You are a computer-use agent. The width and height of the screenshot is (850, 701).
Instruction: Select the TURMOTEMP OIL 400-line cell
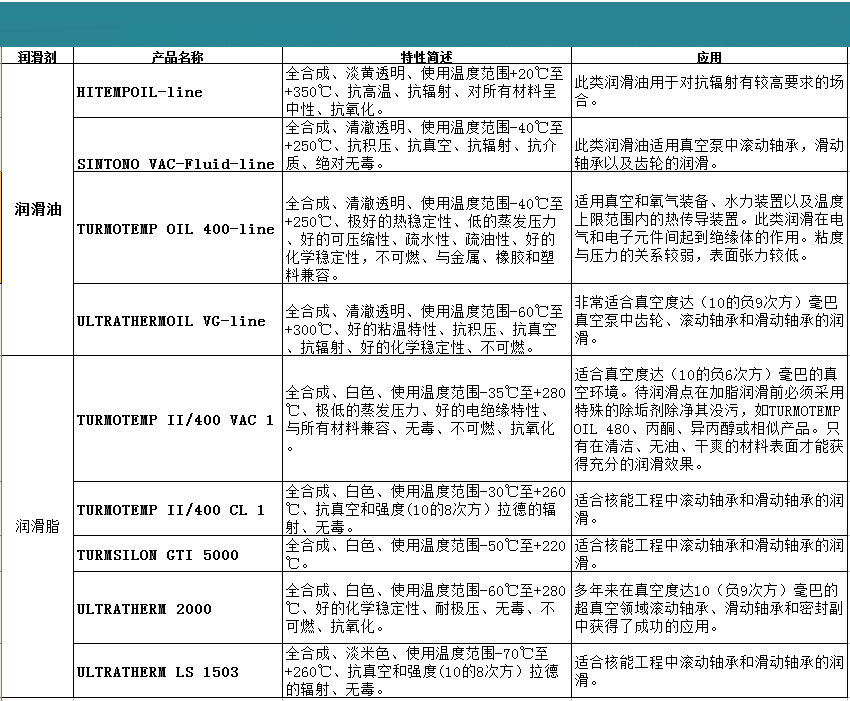tap(178, 228)
